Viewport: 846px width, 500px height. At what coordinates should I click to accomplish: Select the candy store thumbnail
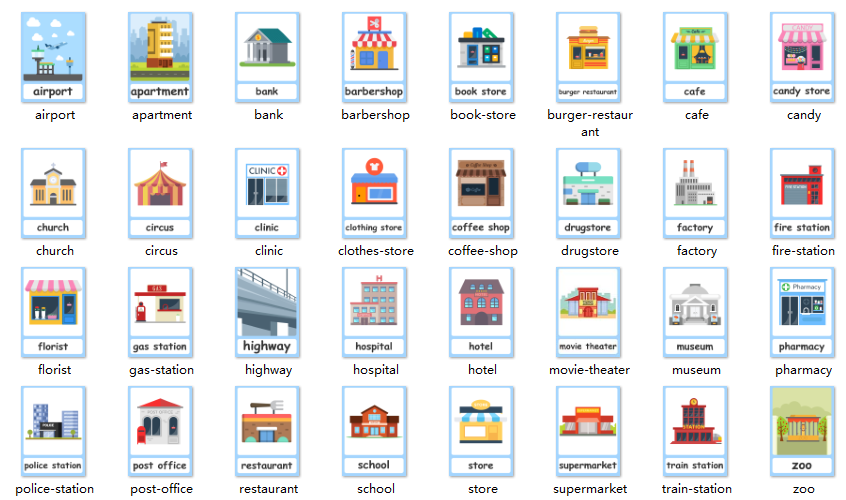pos(802,58)
